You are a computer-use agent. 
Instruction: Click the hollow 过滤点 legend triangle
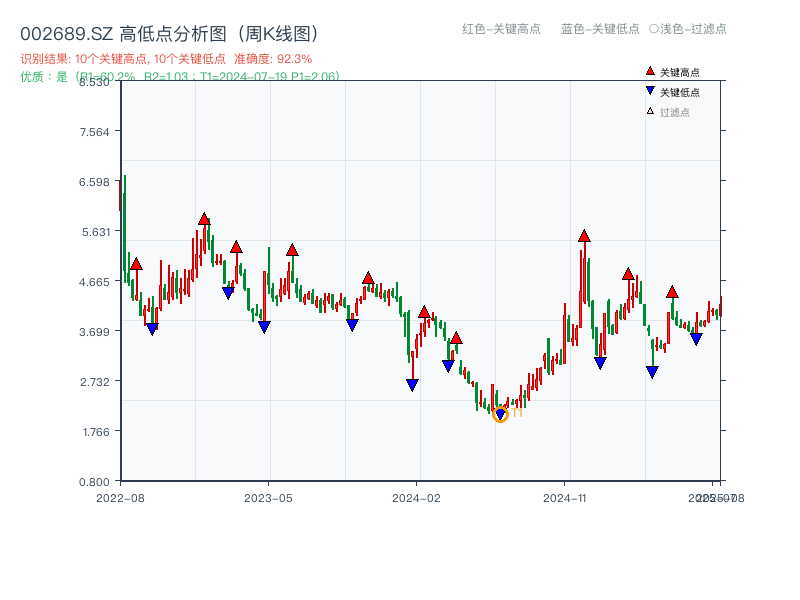[x=650, y=111]
